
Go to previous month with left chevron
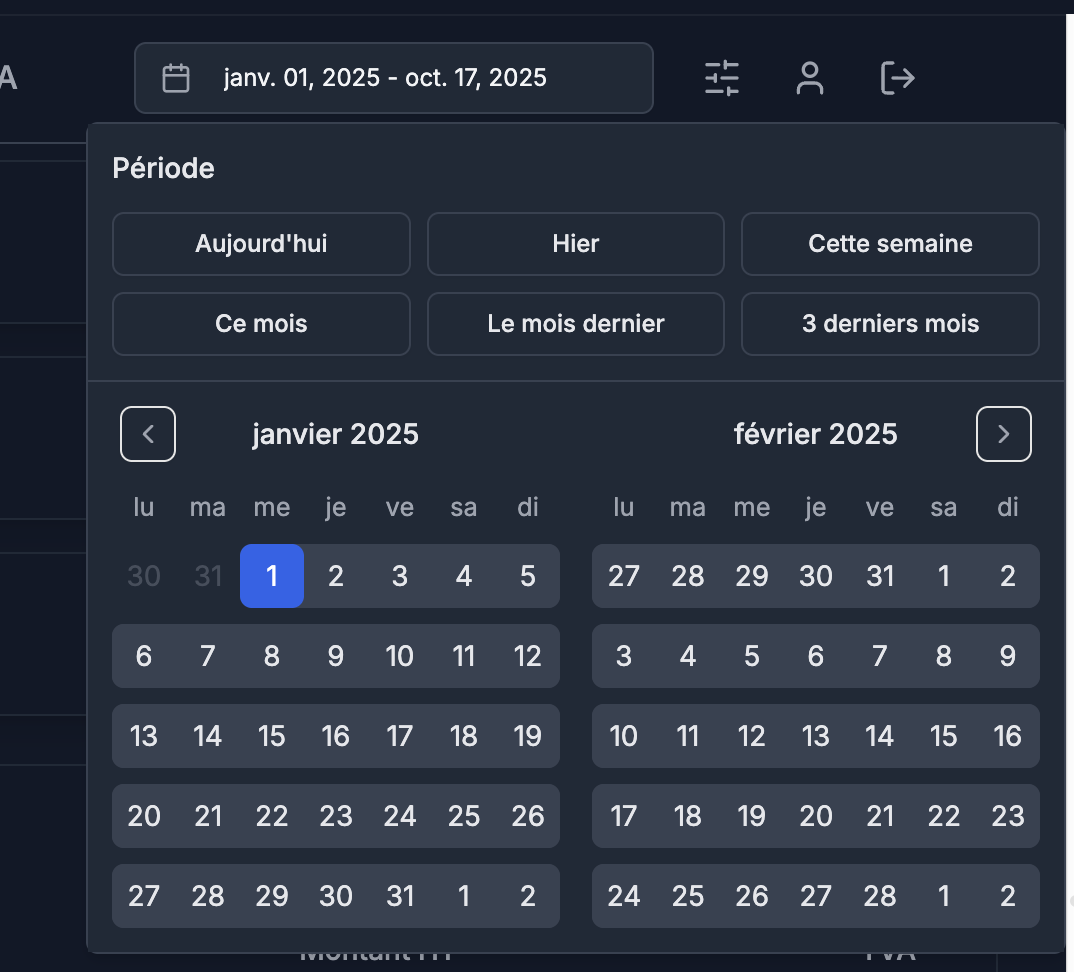pyautogui.click(x=148, y=434)
